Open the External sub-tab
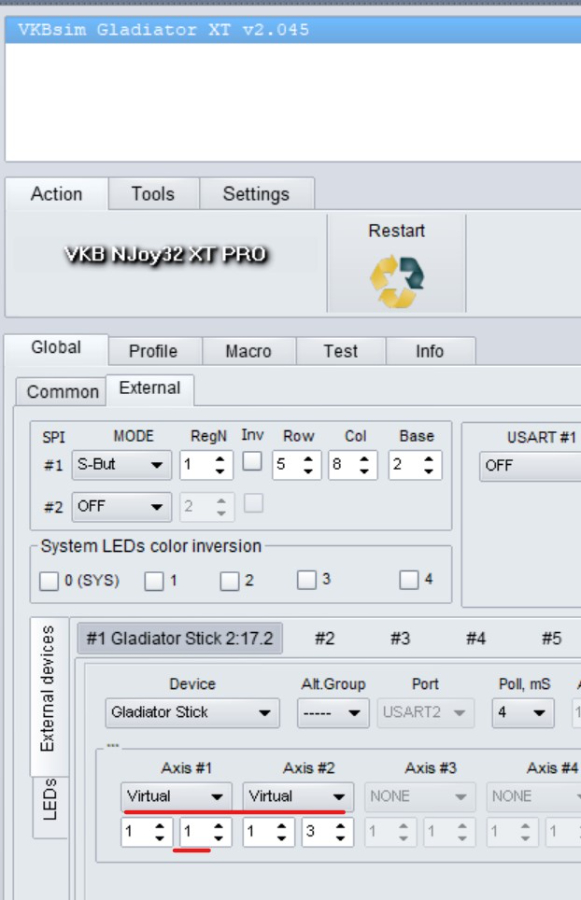 point(150,389)
